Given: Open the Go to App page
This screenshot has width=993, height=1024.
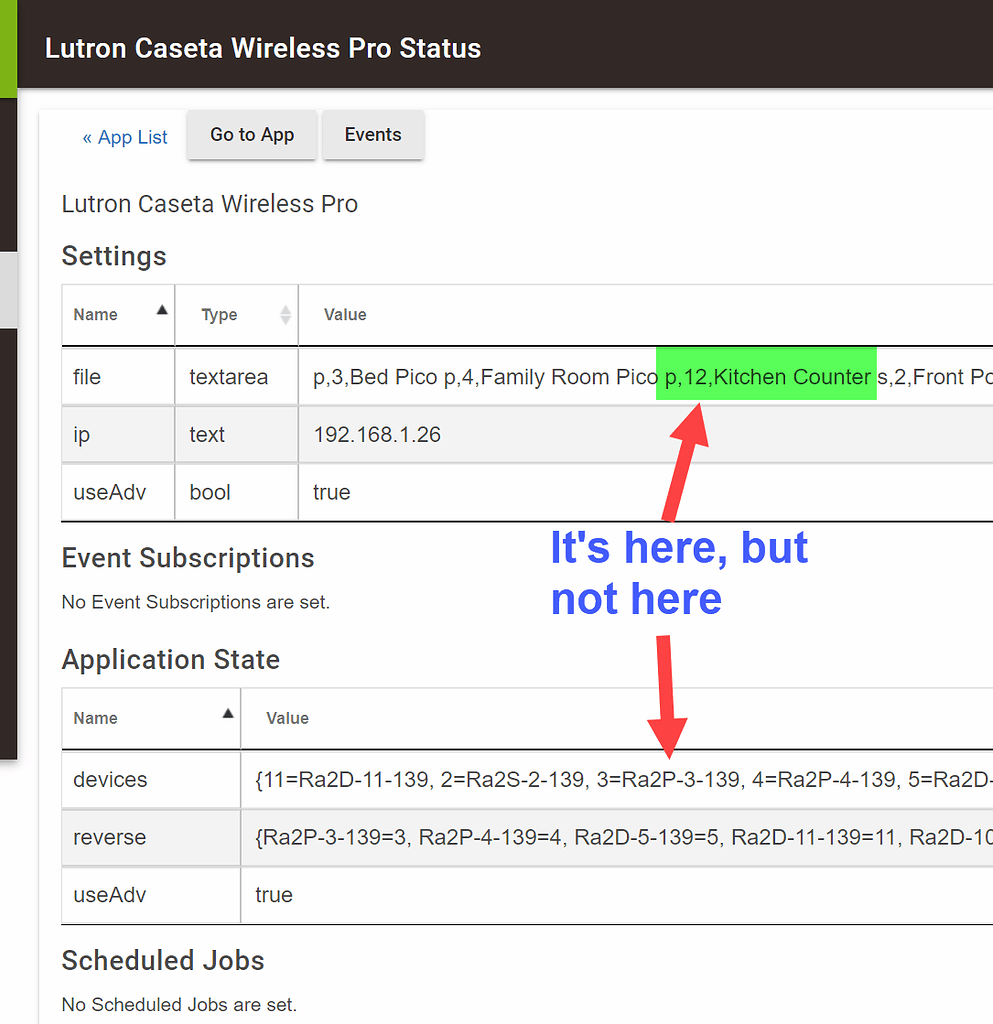Looking at the screenshot, I should [251, 134].
